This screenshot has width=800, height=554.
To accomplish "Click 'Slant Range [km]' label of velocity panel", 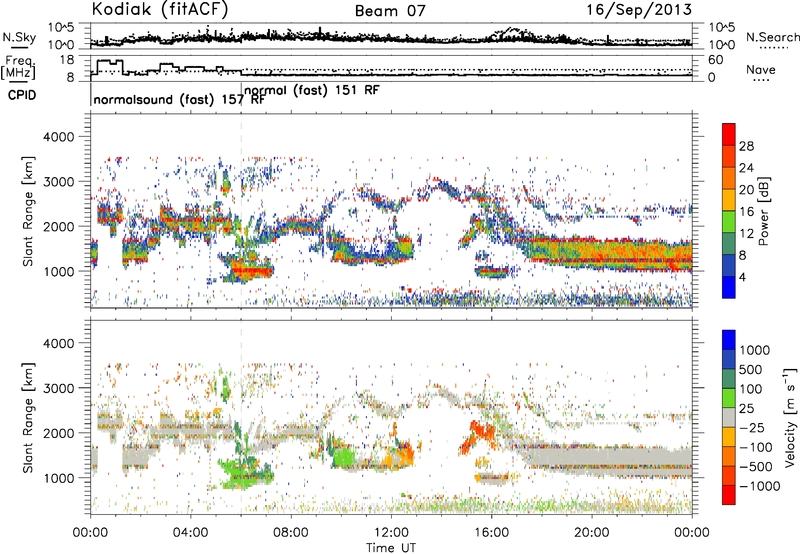I will 28,417.
